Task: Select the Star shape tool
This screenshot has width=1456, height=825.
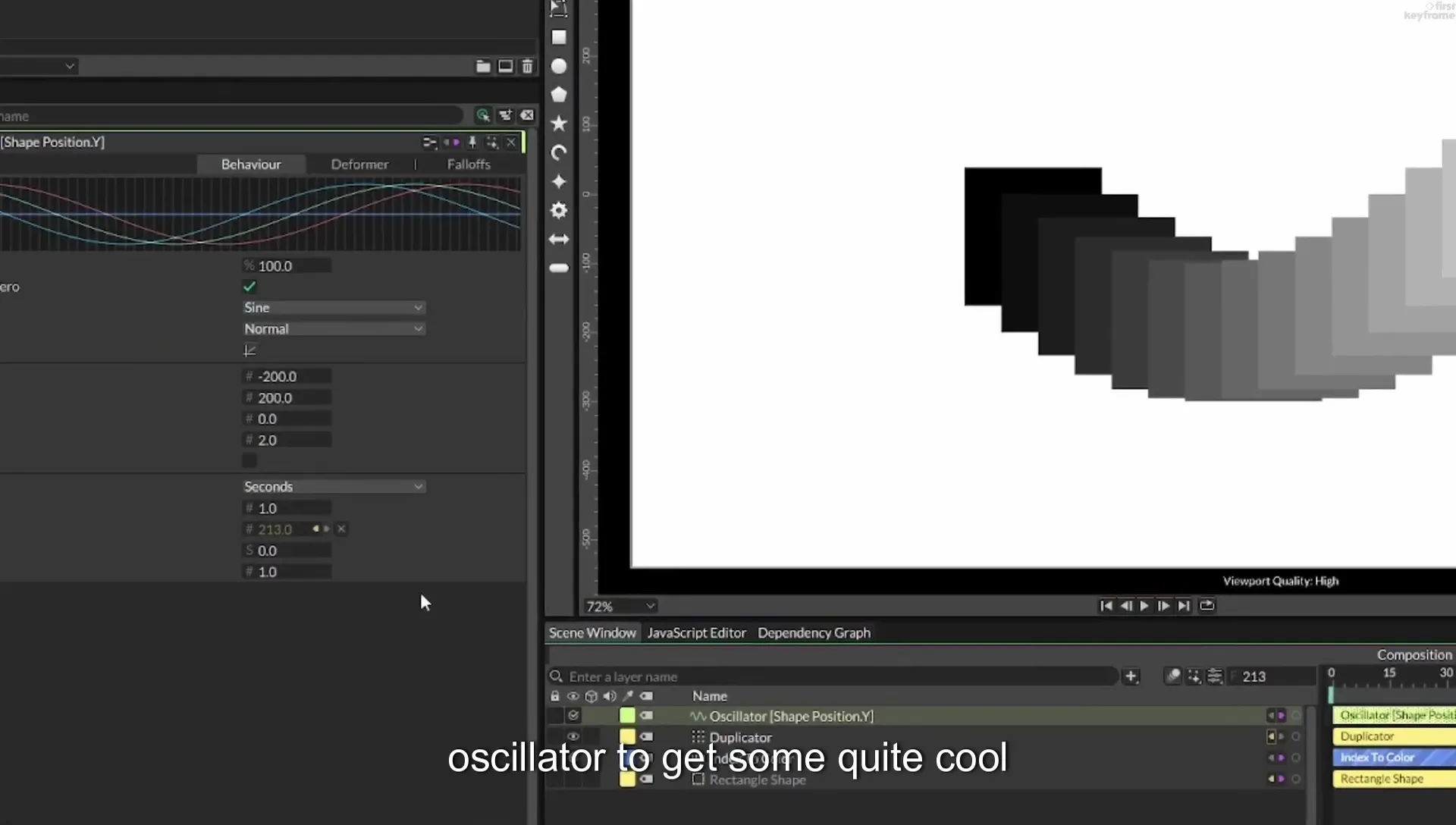Action: point(559,123)
